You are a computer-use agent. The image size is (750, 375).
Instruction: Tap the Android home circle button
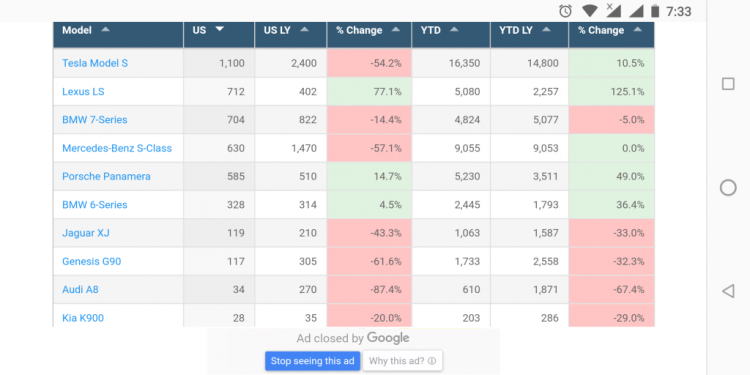pyautogui.click(x=728, y=188)
